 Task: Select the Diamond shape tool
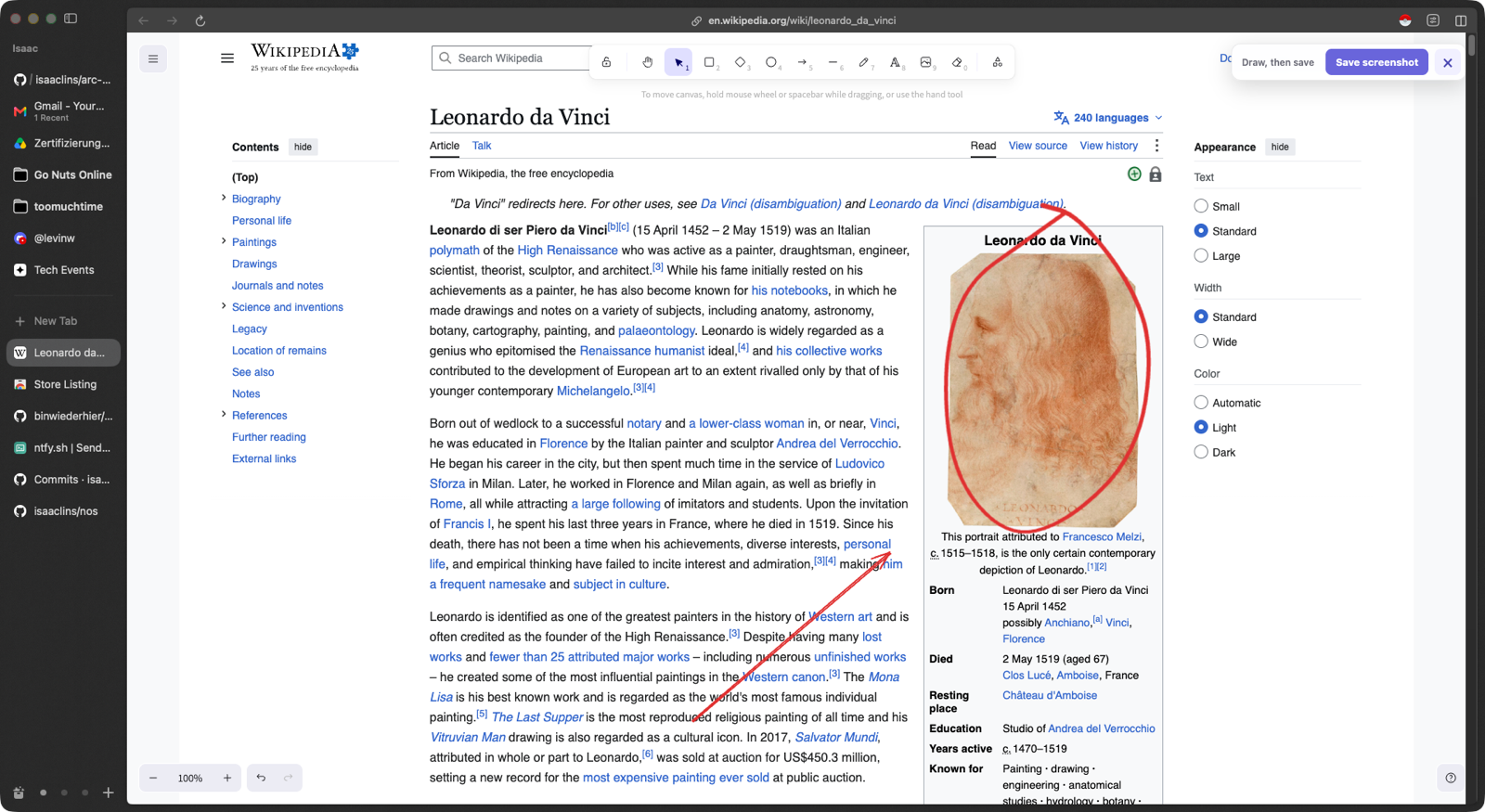[x=741, y=62]
